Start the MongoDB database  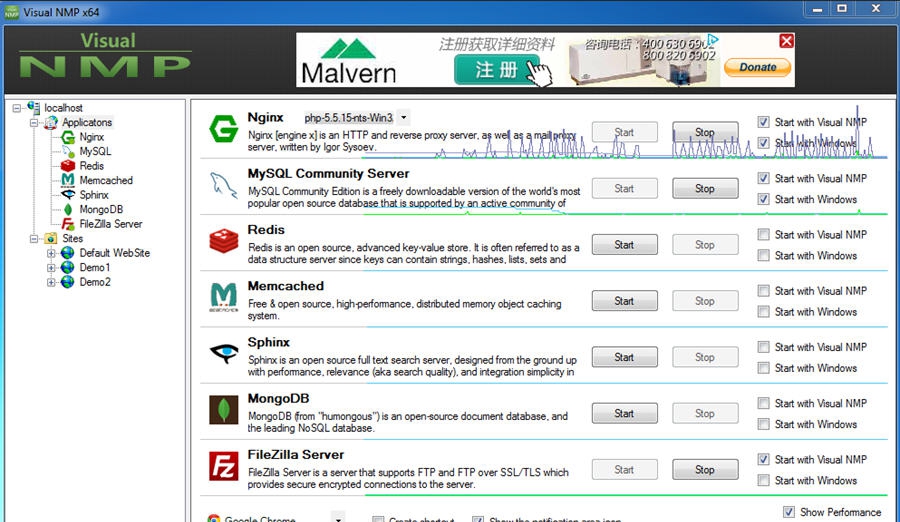click(x=624, y=413)
